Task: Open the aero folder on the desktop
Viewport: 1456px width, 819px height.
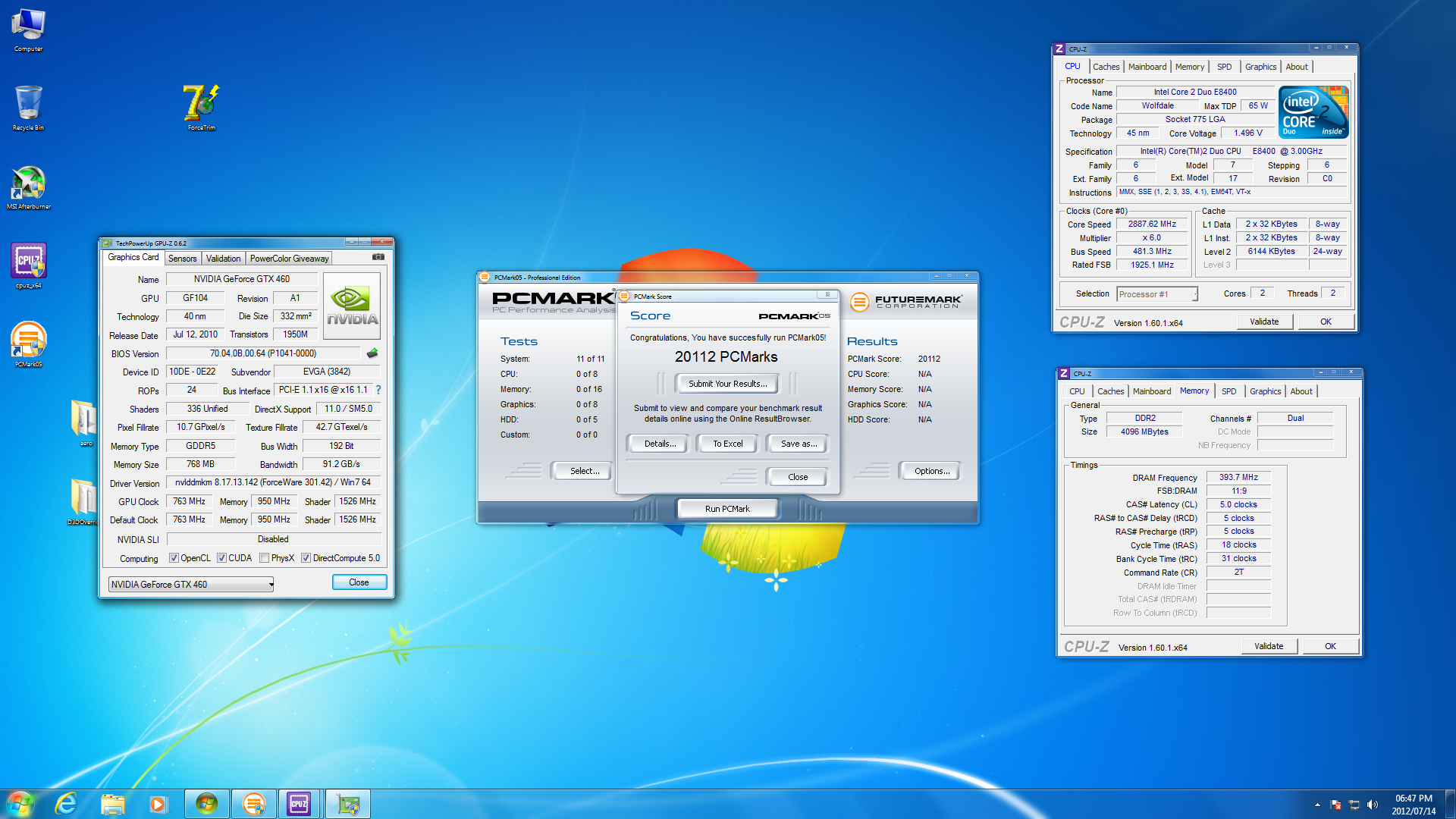Action: pyautogui.click(x=83, y=422)
